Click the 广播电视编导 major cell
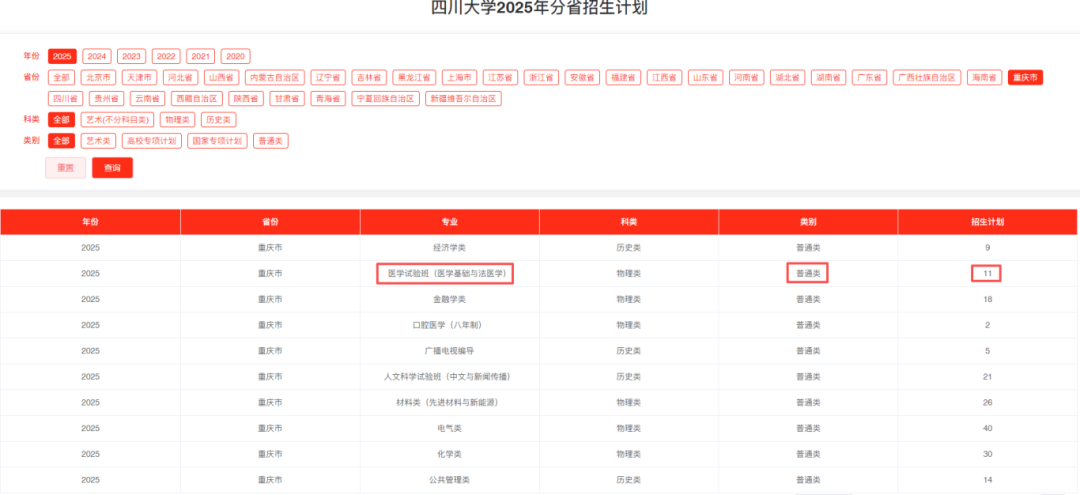Image resolution: width=1080 pixels, height=495 pixels. 450,351
